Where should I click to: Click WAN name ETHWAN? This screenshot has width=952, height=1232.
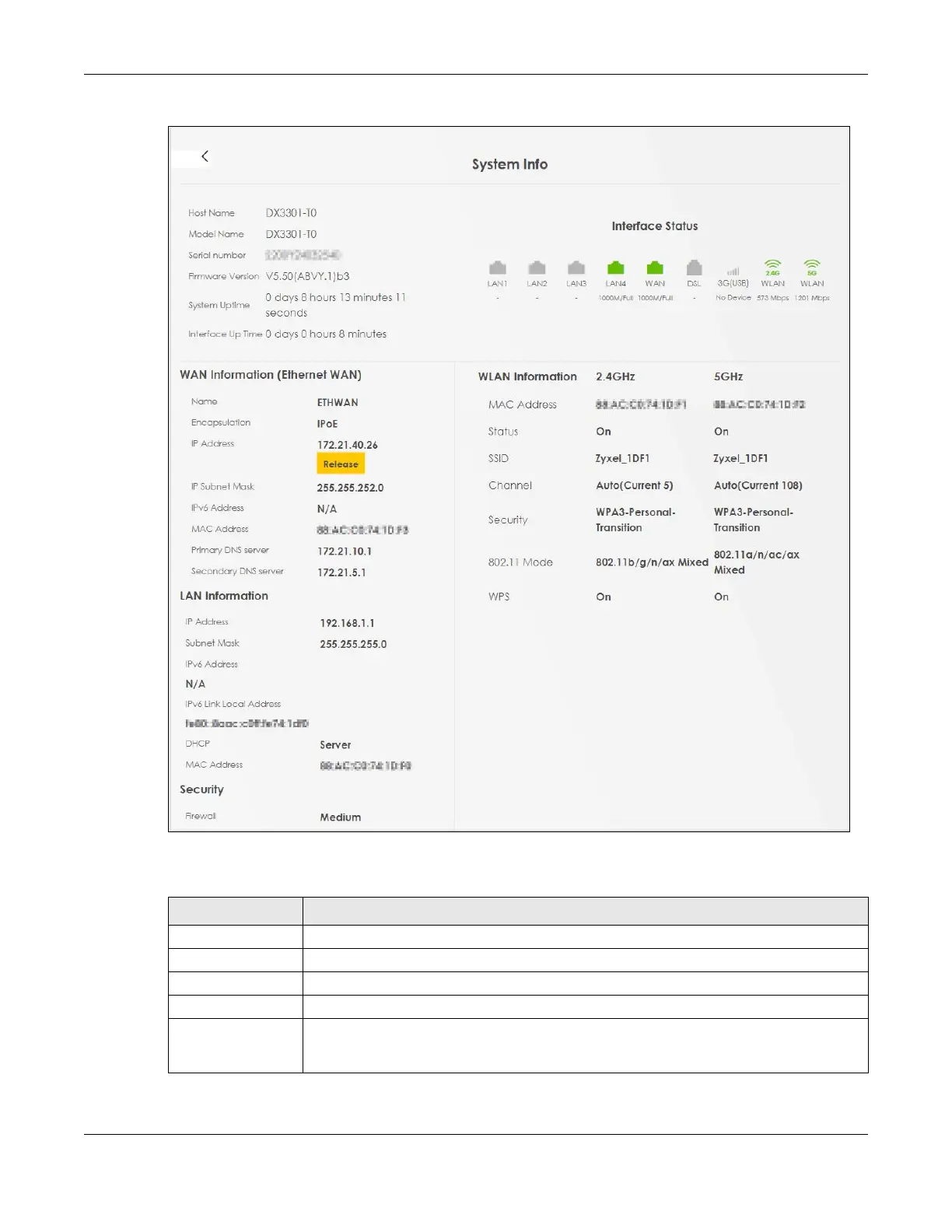pyautogui.click(x=338, y=403)
